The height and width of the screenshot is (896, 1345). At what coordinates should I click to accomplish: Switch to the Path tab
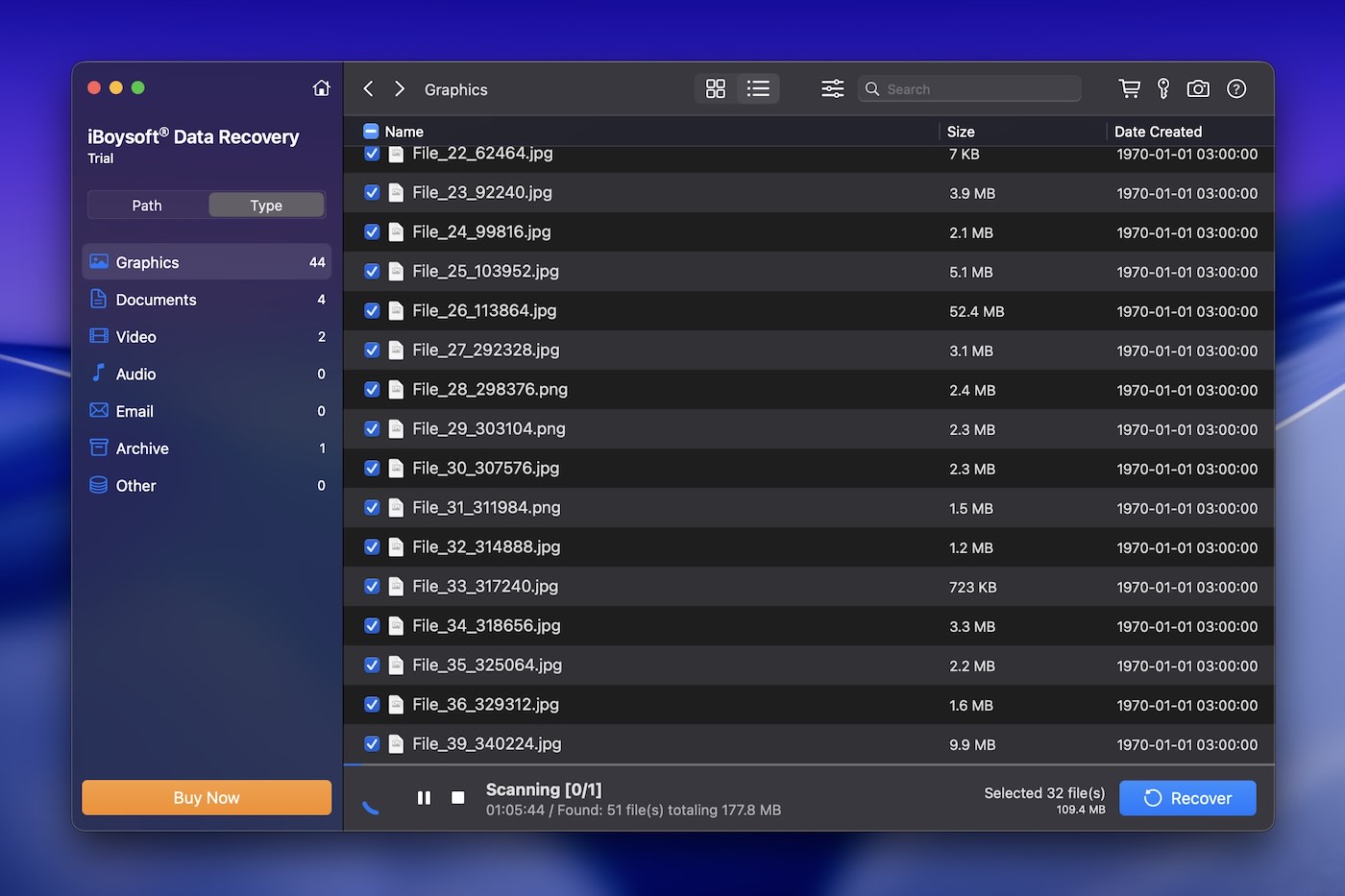tap(146, 205)
